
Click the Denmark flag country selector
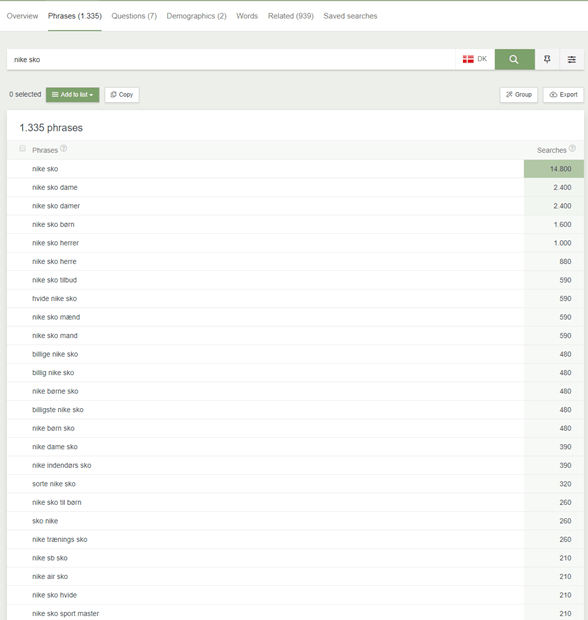click(475, 59)
